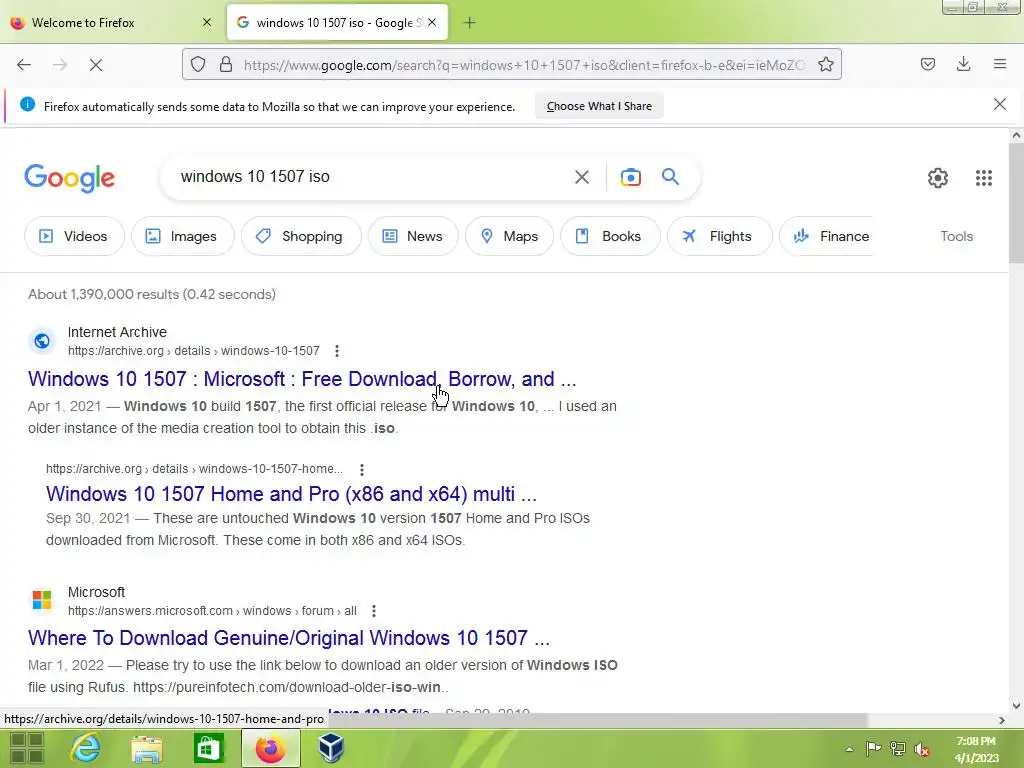Click the answers.microsoft.com windows forum URL
This screenshot has height=768, width=1024.
[212, 611]
